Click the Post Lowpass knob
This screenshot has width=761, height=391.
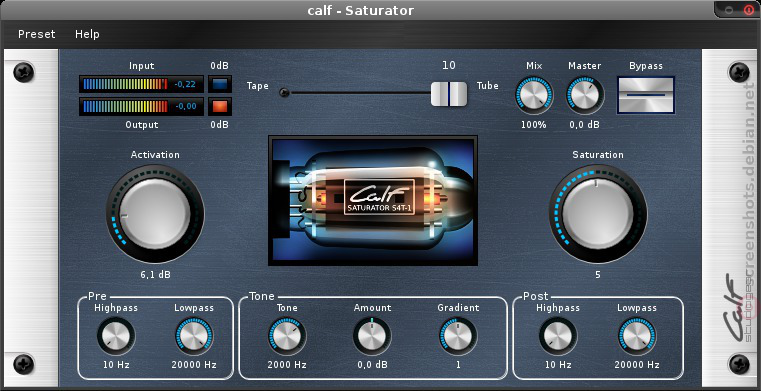(x=637, y=336)
